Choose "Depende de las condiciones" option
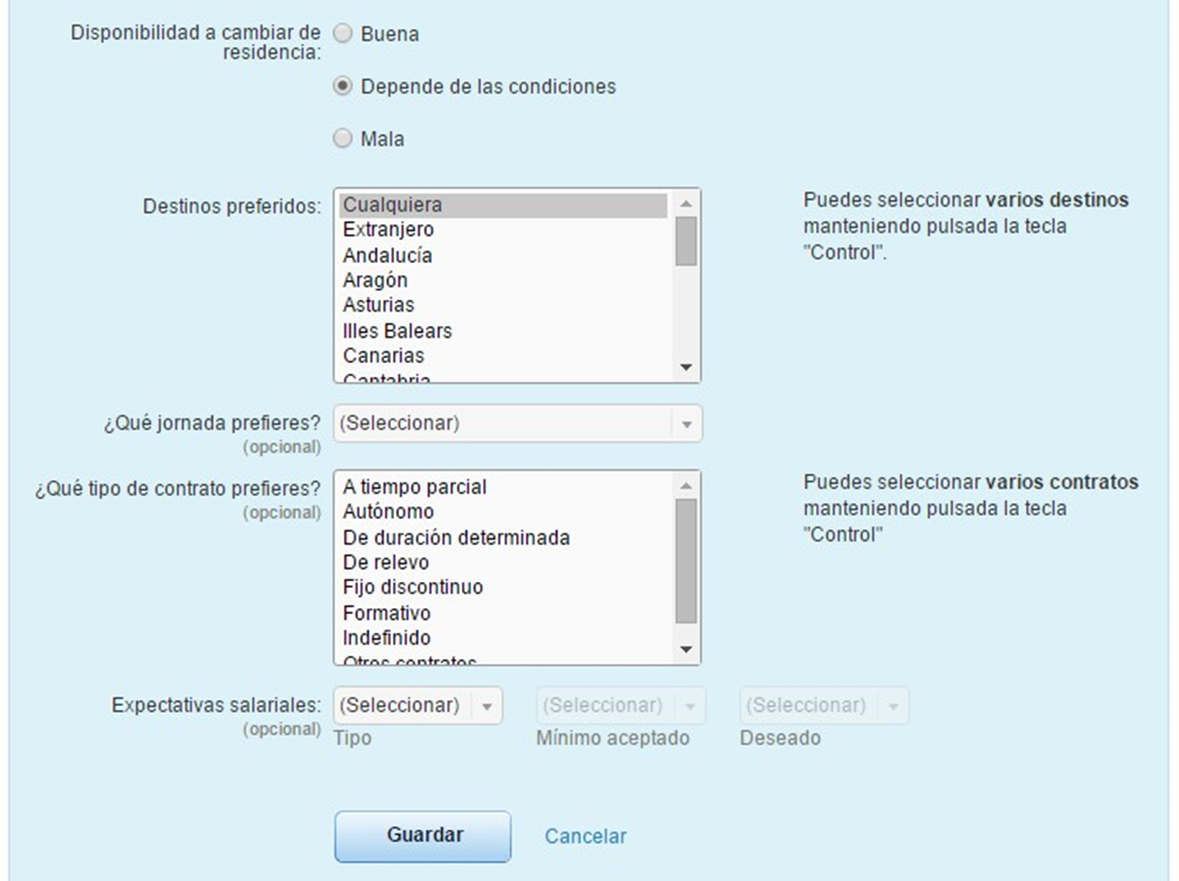The height and width of the screenshot is (881, 1179). tap(343, 87)
